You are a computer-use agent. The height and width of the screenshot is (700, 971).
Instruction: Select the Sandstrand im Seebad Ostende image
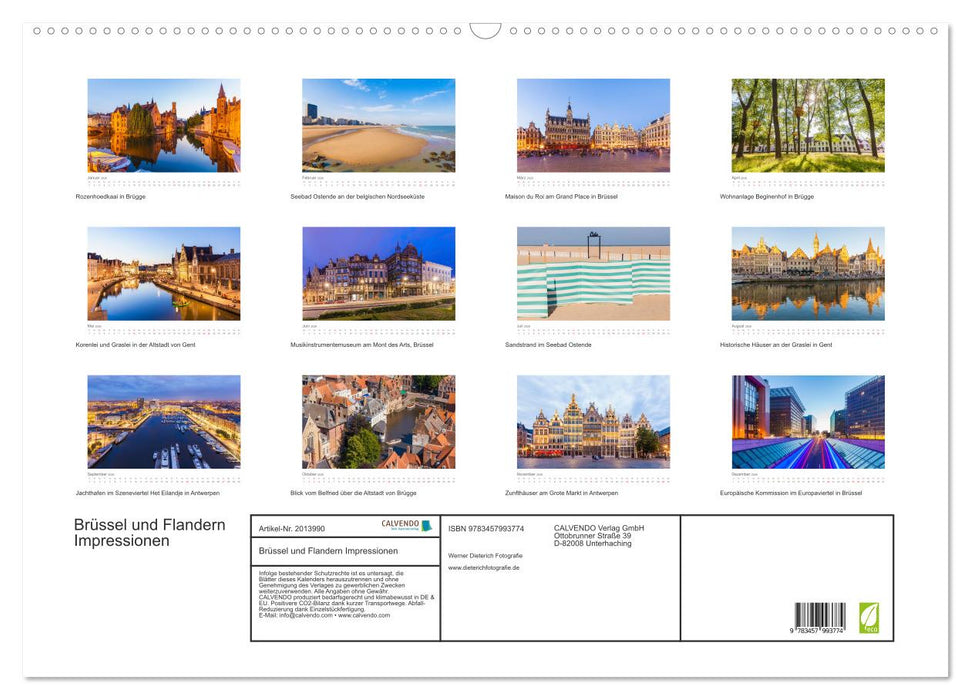(593, 272)
